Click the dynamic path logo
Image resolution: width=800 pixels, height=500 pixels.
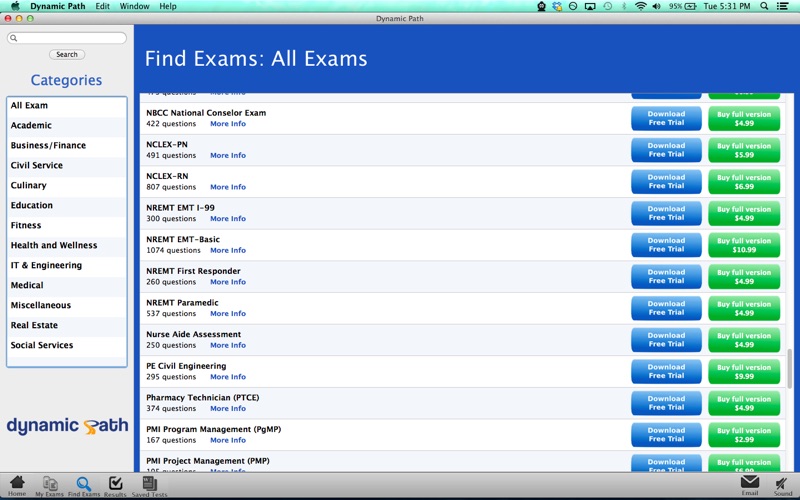click(67, 426)
